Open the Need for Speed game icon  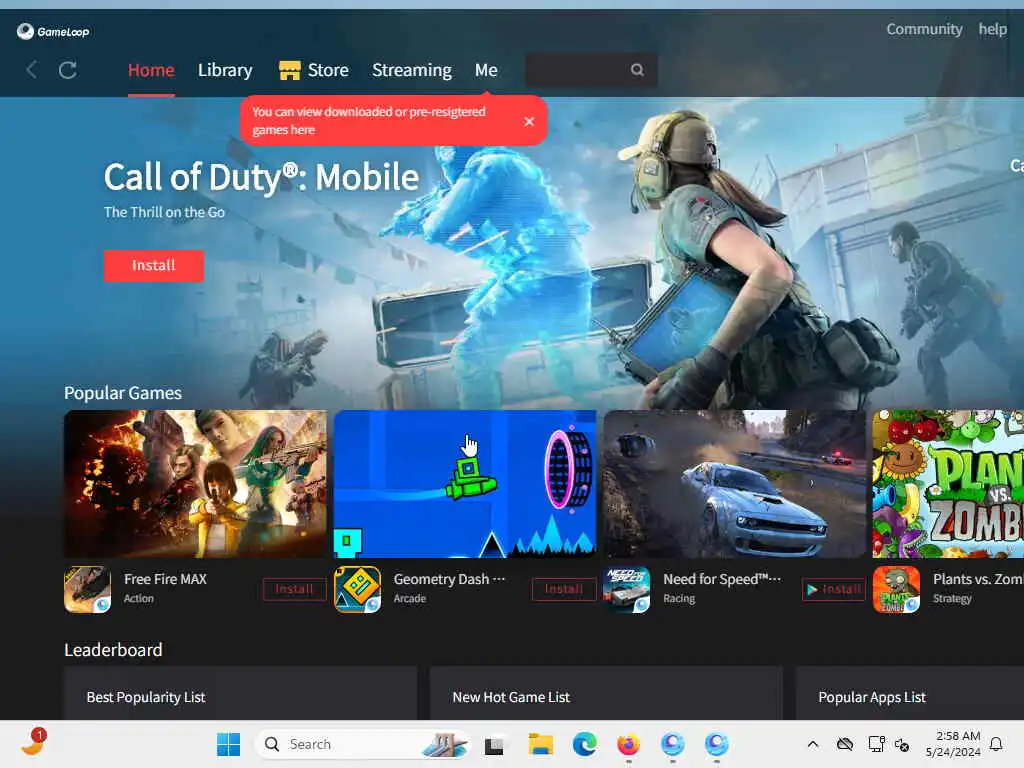click(627, 589)
